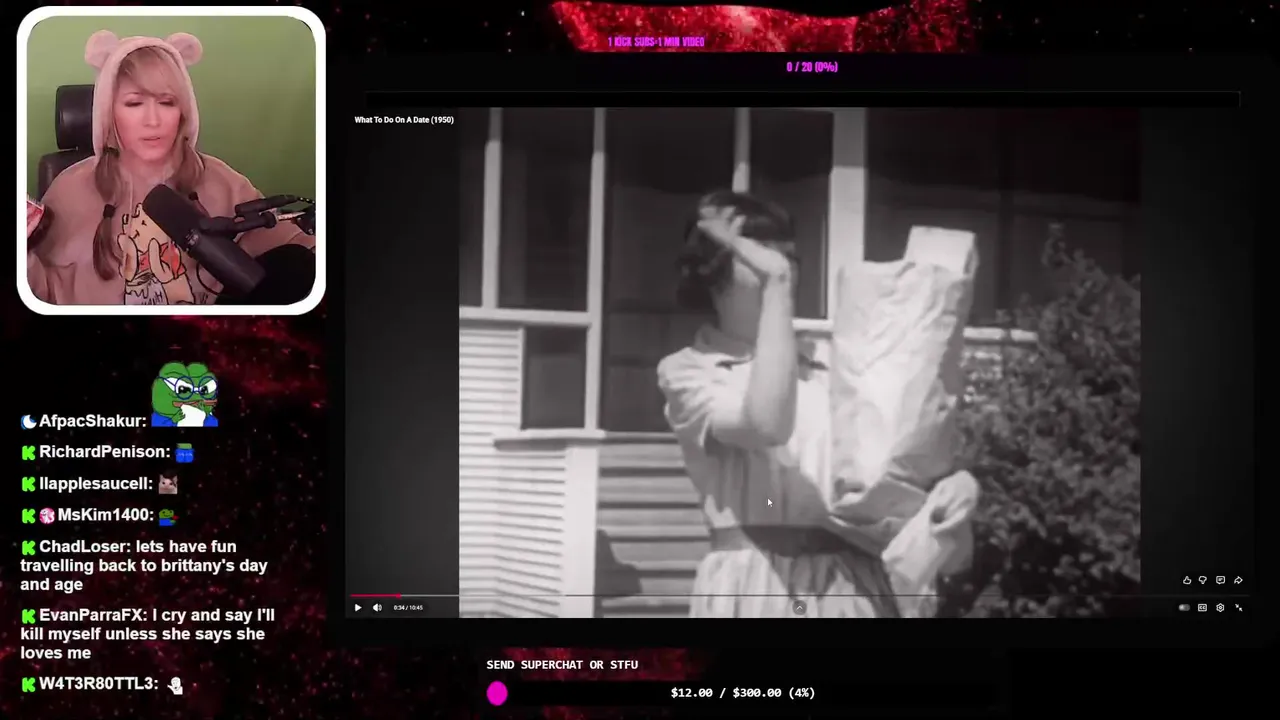Viewport: 1280px width, 720px height.
Task: Mute the video with the speaker icon
Action: point(377,607)
